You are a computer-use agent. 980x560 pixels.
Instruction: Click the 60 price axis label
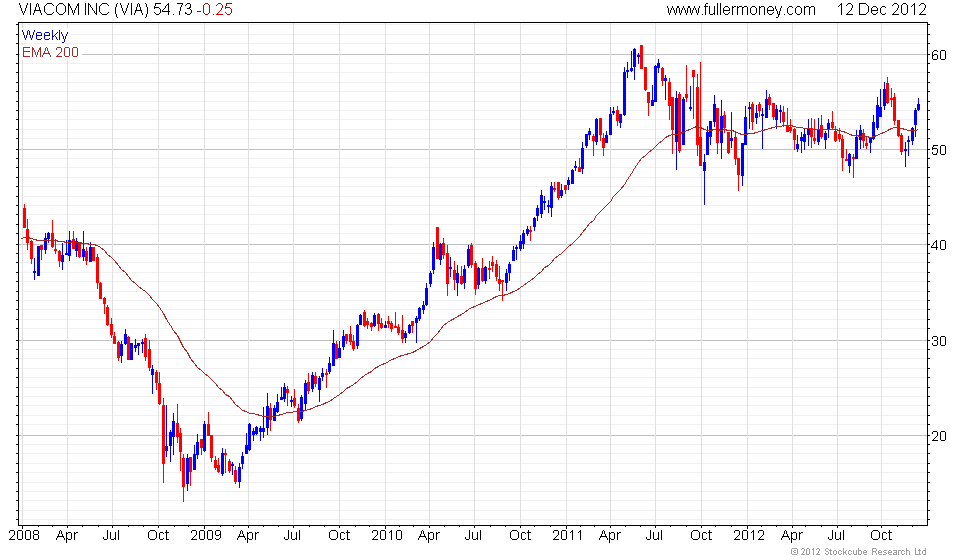click(x=939, y=55)
